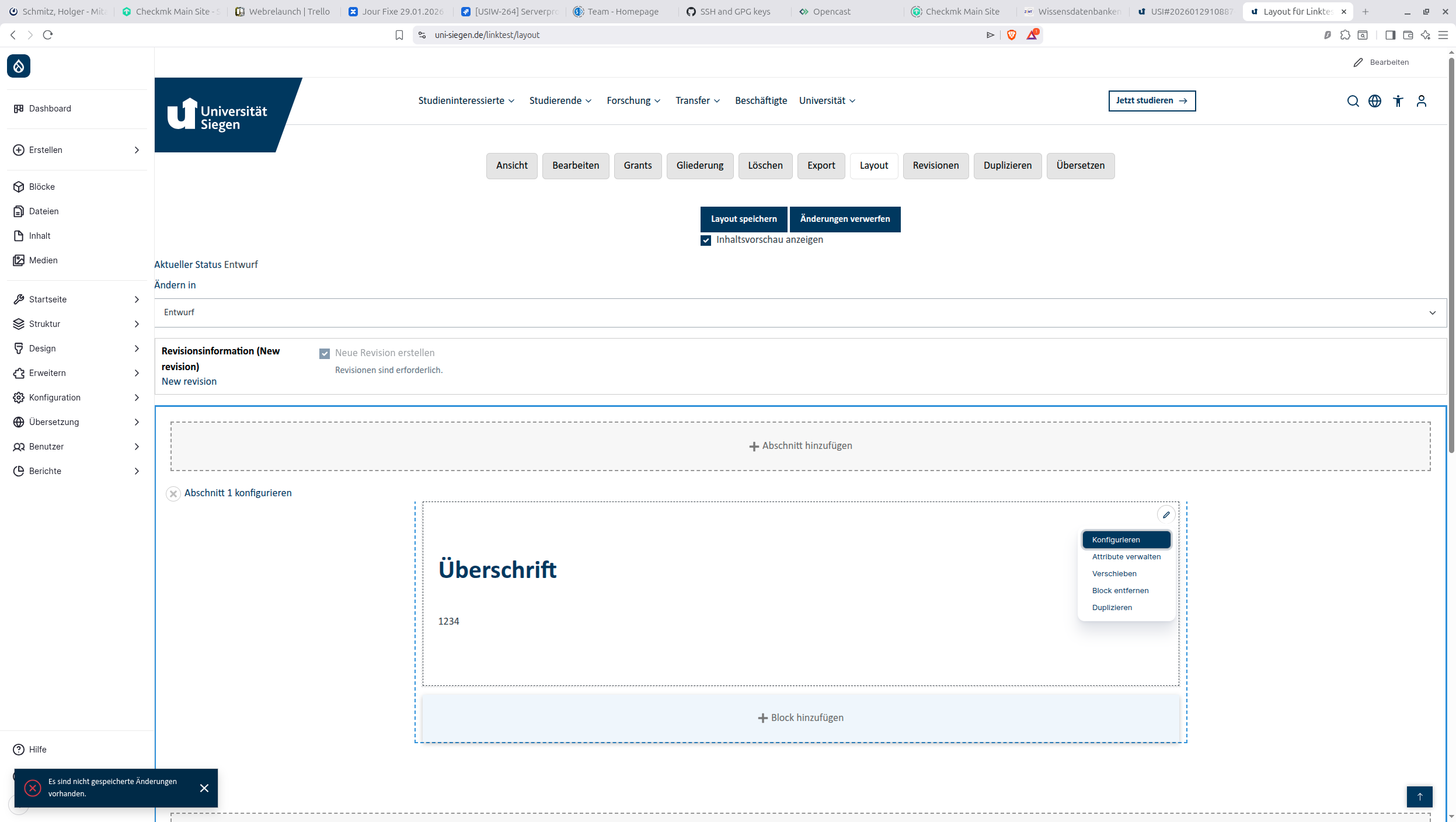Viewport: 1456px width, 822px height.
Task: Toggle Inhaltsvorschau anzeigen checkbox
Action: click(x=706, y=241)
